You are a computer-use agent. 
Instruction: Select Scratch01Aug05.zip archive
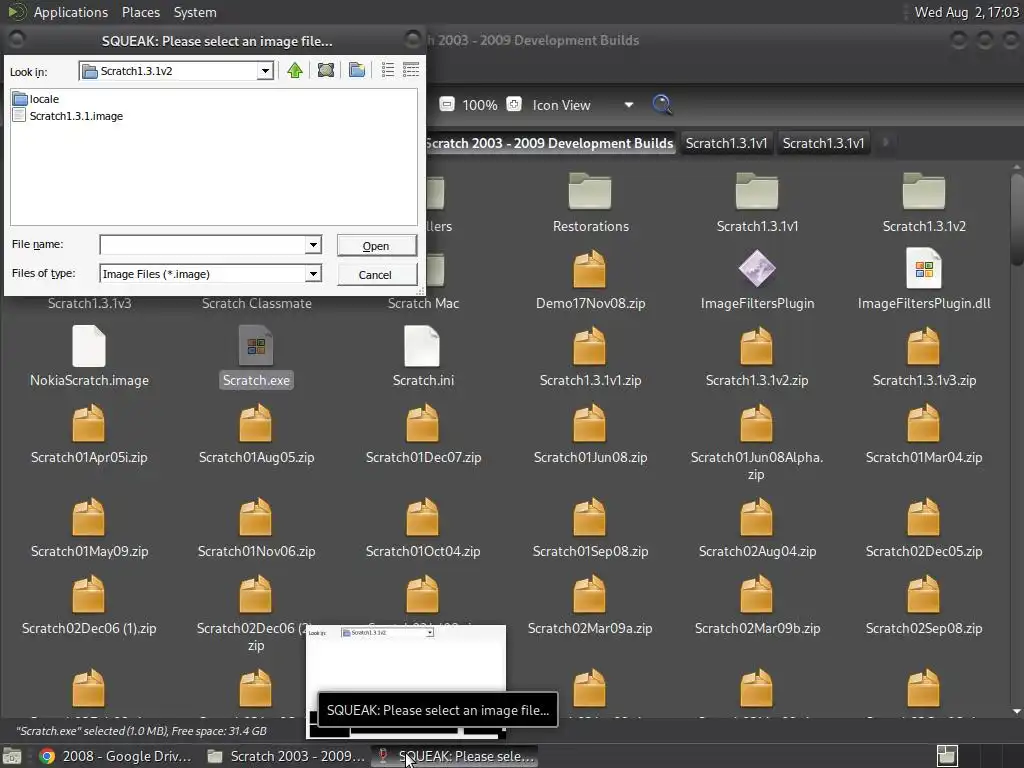(x=256, y=434)
